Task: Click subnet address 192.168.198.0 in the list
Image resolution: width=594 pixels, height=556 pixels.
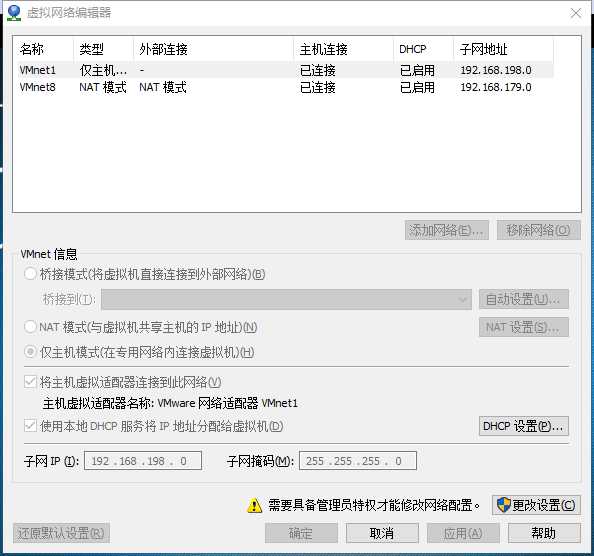Action: 496,70
